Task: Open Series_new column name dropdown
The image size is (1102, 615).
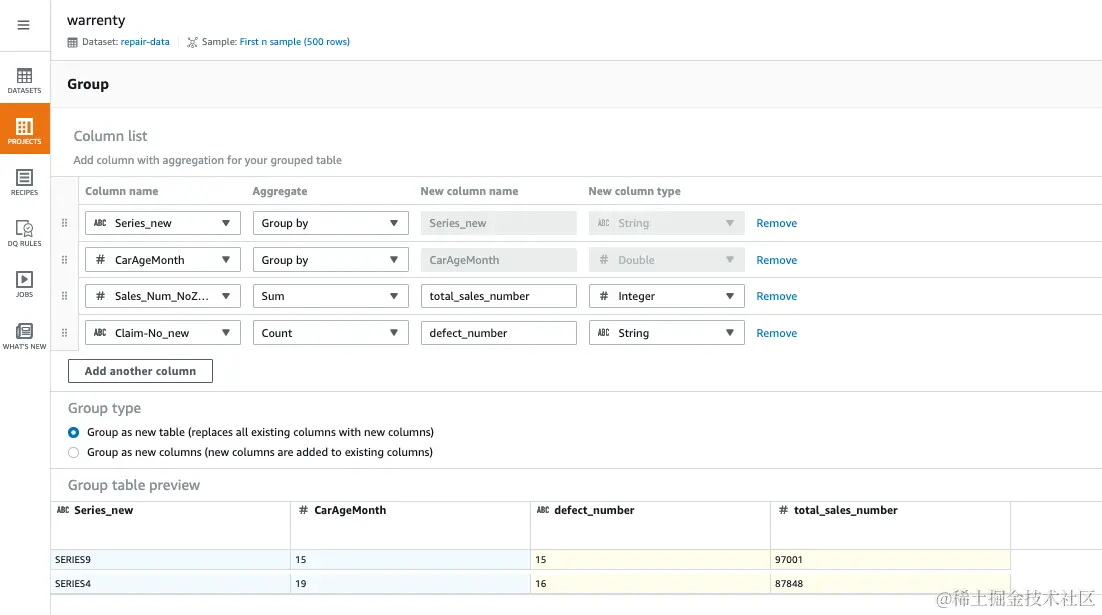Action: [x=163, y=223]
